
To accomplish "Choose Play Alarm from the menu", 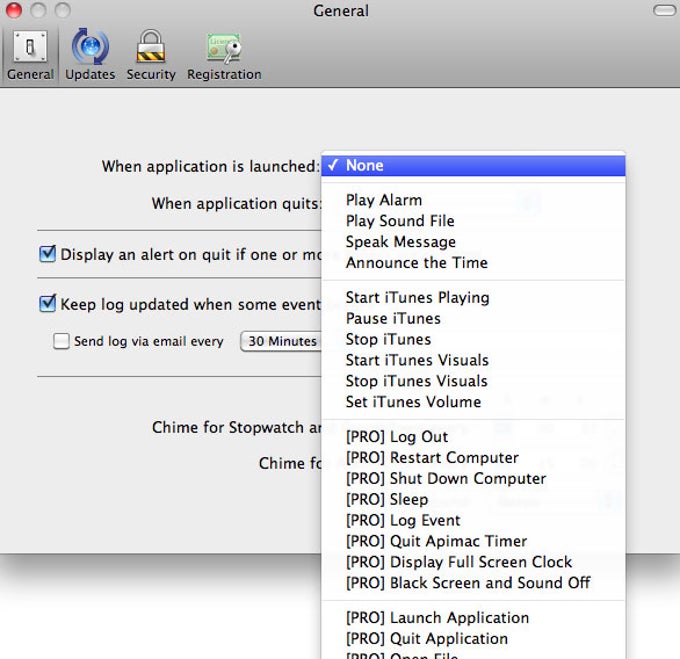I will [473, 200].
